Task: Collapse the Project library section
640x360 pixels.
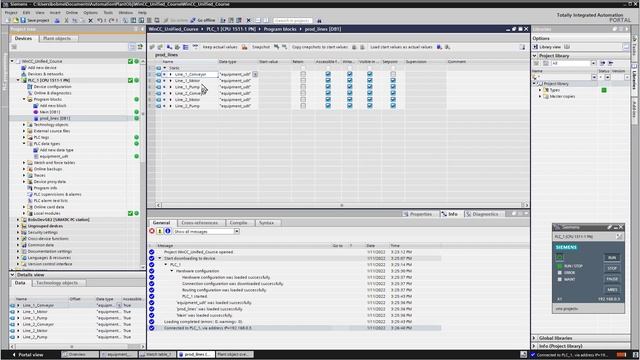Action: pyautogui.click(x=534, y=56)
